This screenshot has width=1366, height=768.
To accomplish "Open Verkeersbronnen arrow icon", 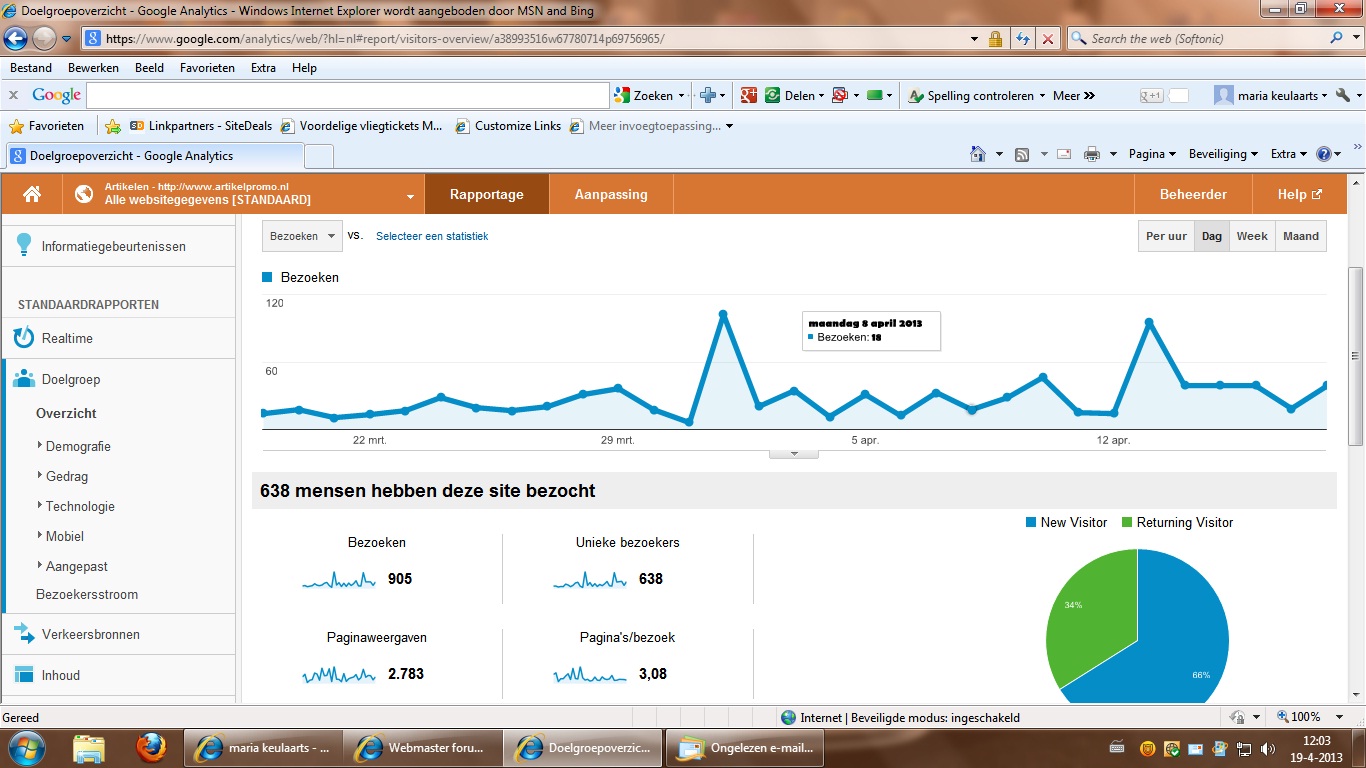I will 24,634.
